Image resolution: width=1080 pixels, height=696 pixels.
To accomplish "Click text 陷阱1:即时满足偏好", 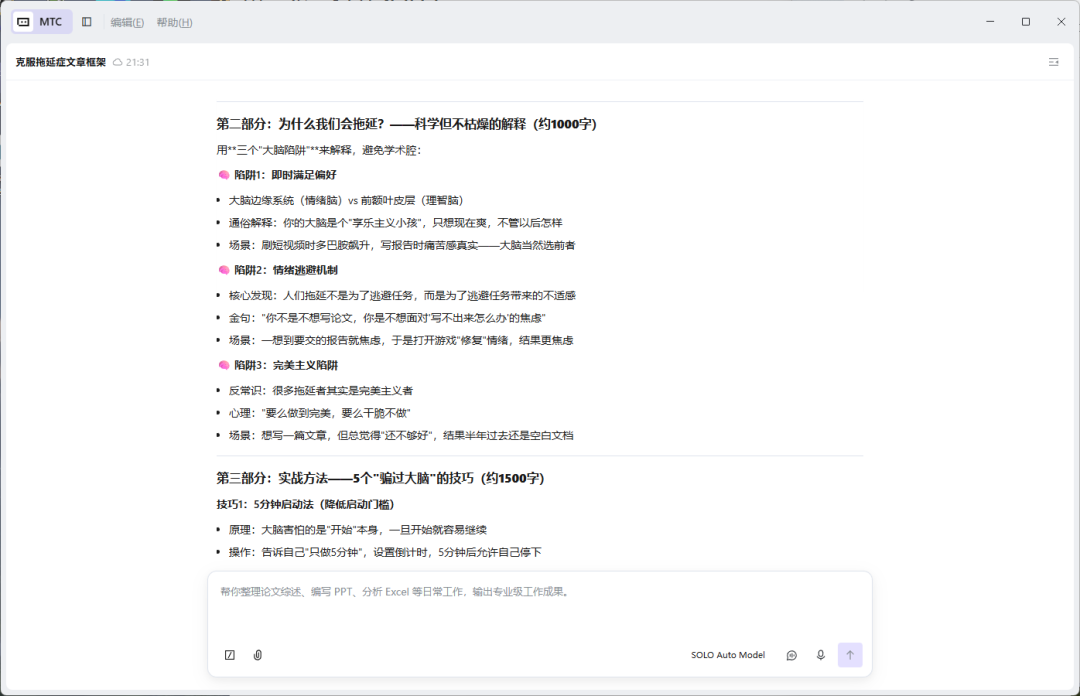I will pos(285,175).
